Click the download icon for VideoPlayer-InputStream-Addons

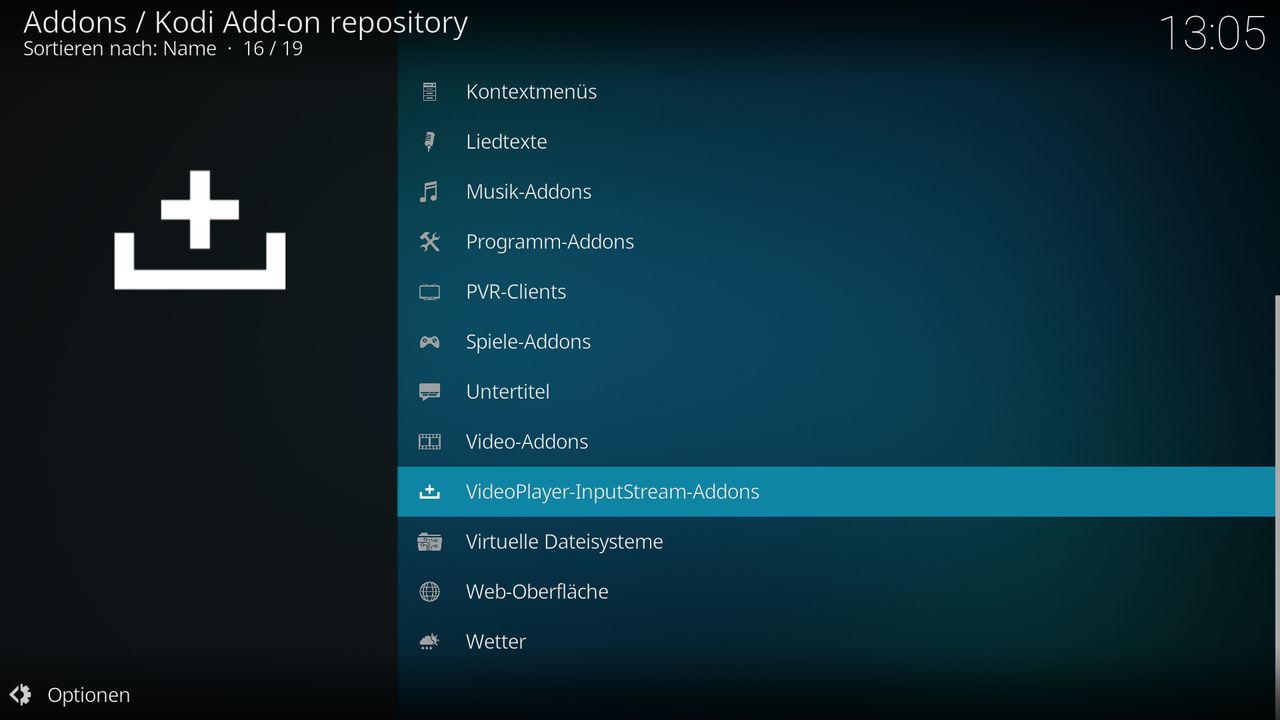point(429,492)
